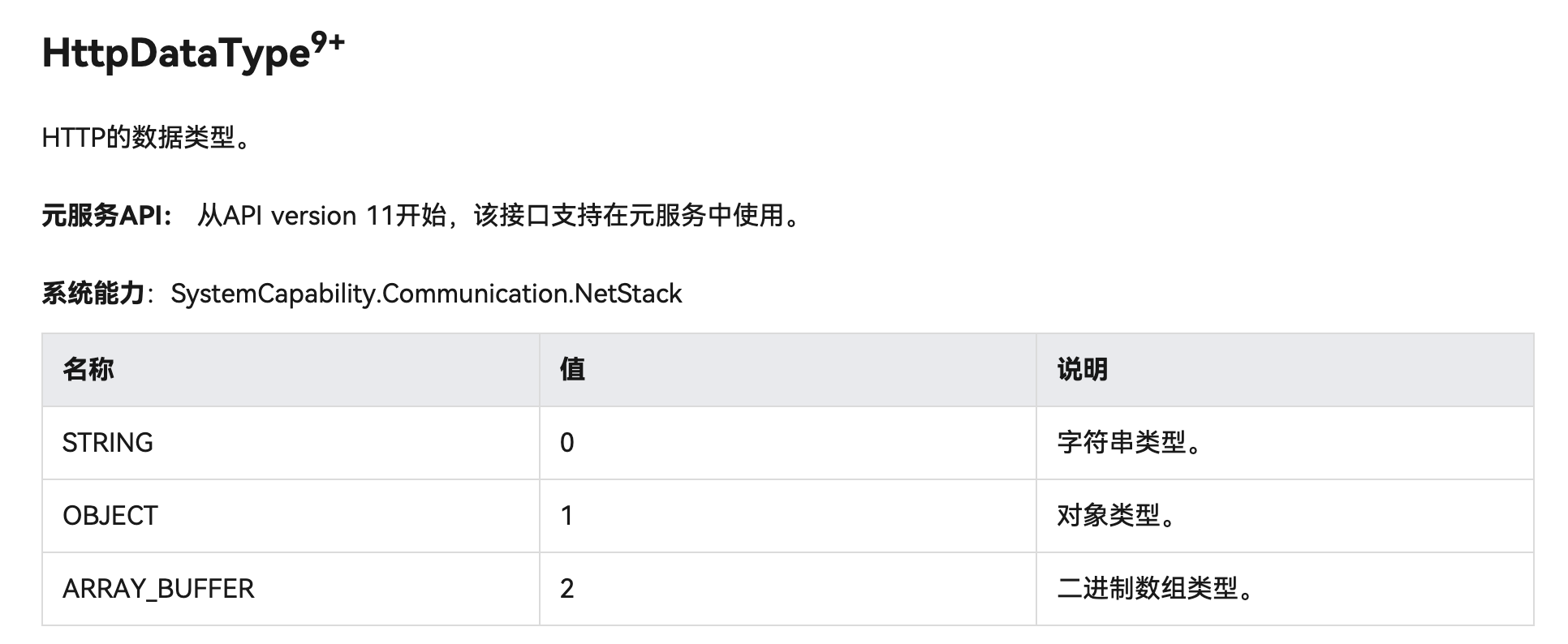The image size is (1568, 644).
Task: Select the bold 系统能力 label
Action: pyautogui.click(x=93, y=294)
